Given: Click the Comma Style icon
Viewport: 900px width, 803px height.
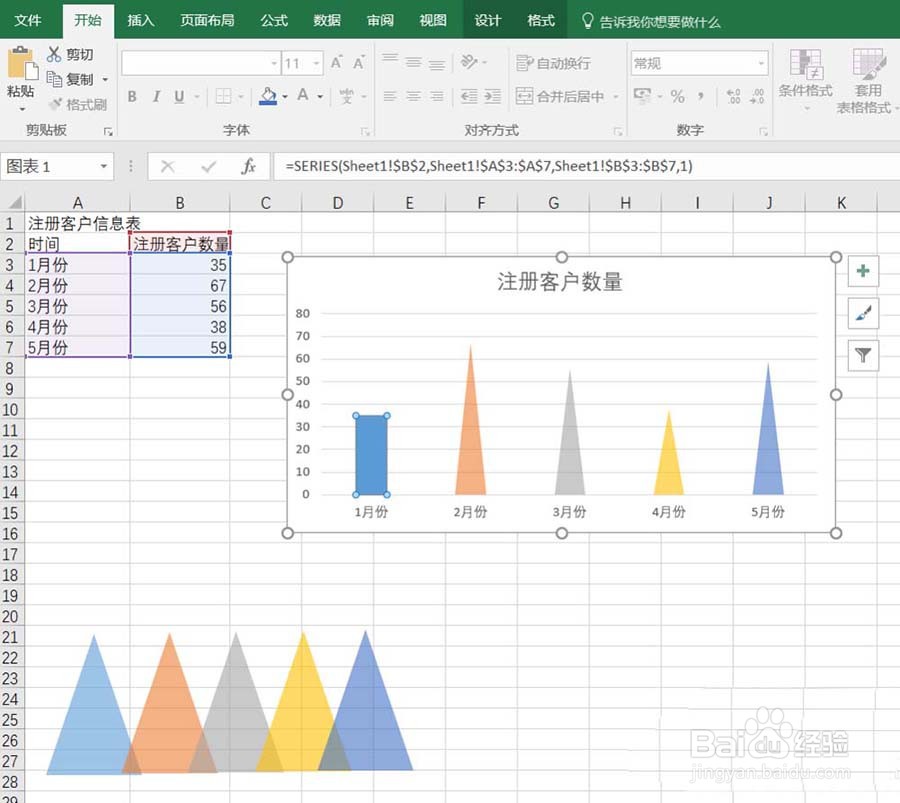Looking at the screenshot, I should point(701,96).
